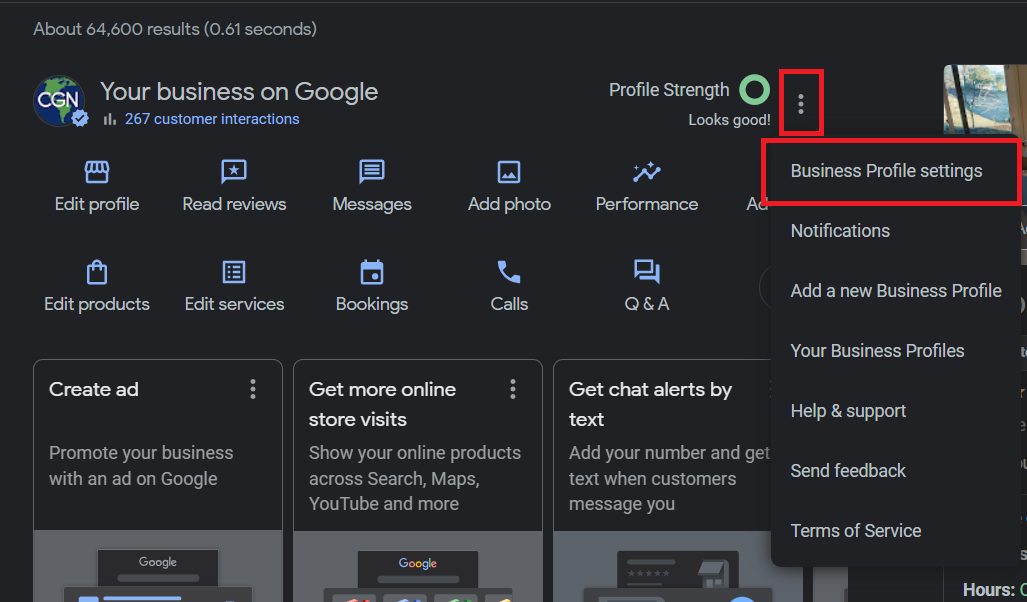Click the Edit profile storefront icon
Image resolution: width=1027 pixels, height=602 pixels.
click(97, 172)
